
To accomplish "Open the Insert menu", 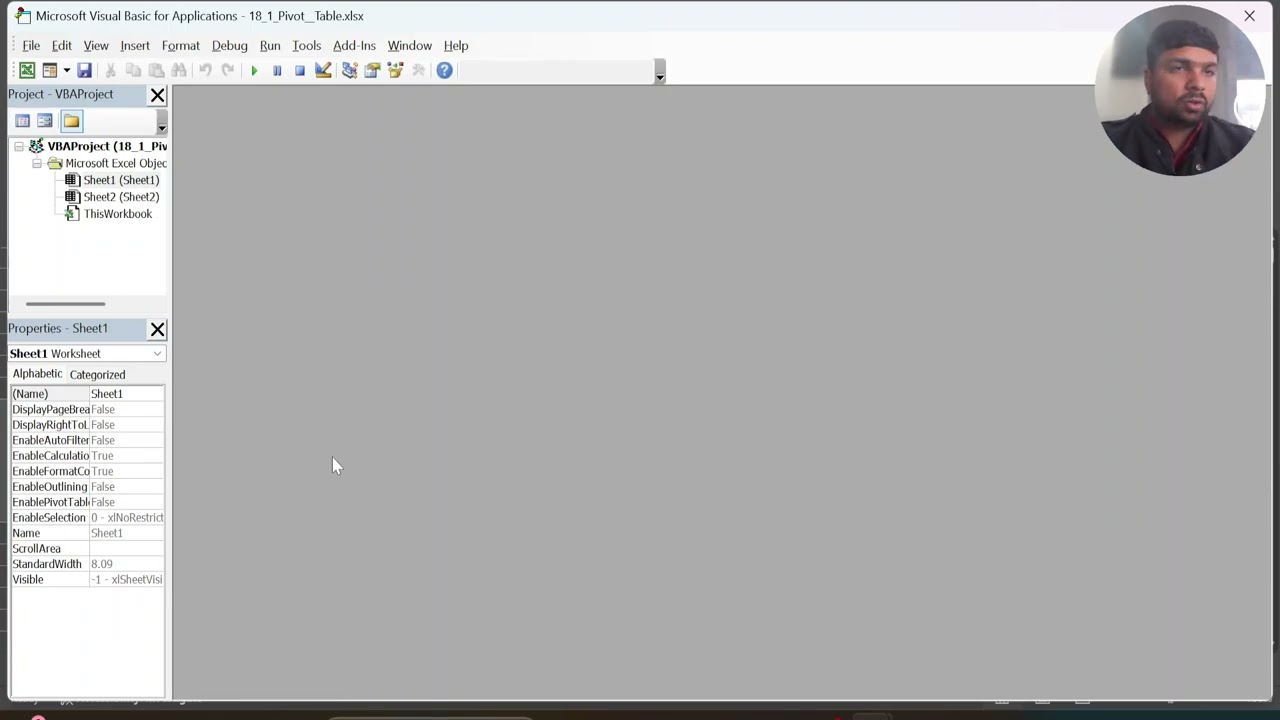I will [x=135, y=46].
